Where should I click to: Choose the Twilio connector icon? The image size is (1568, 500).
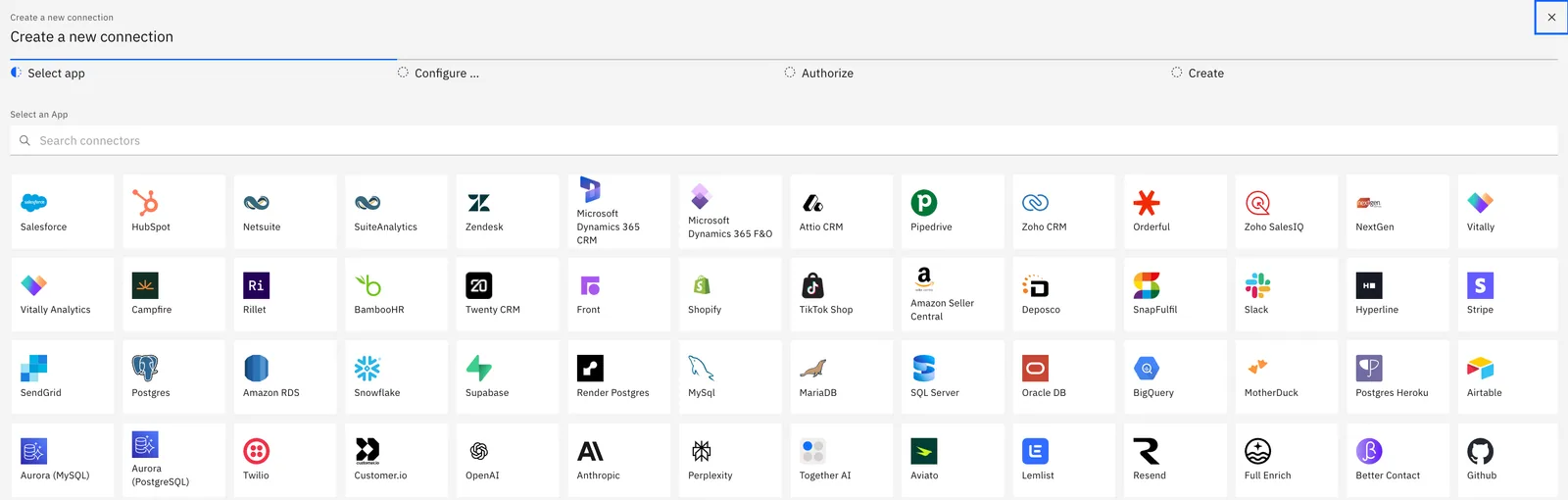(257, 451)
